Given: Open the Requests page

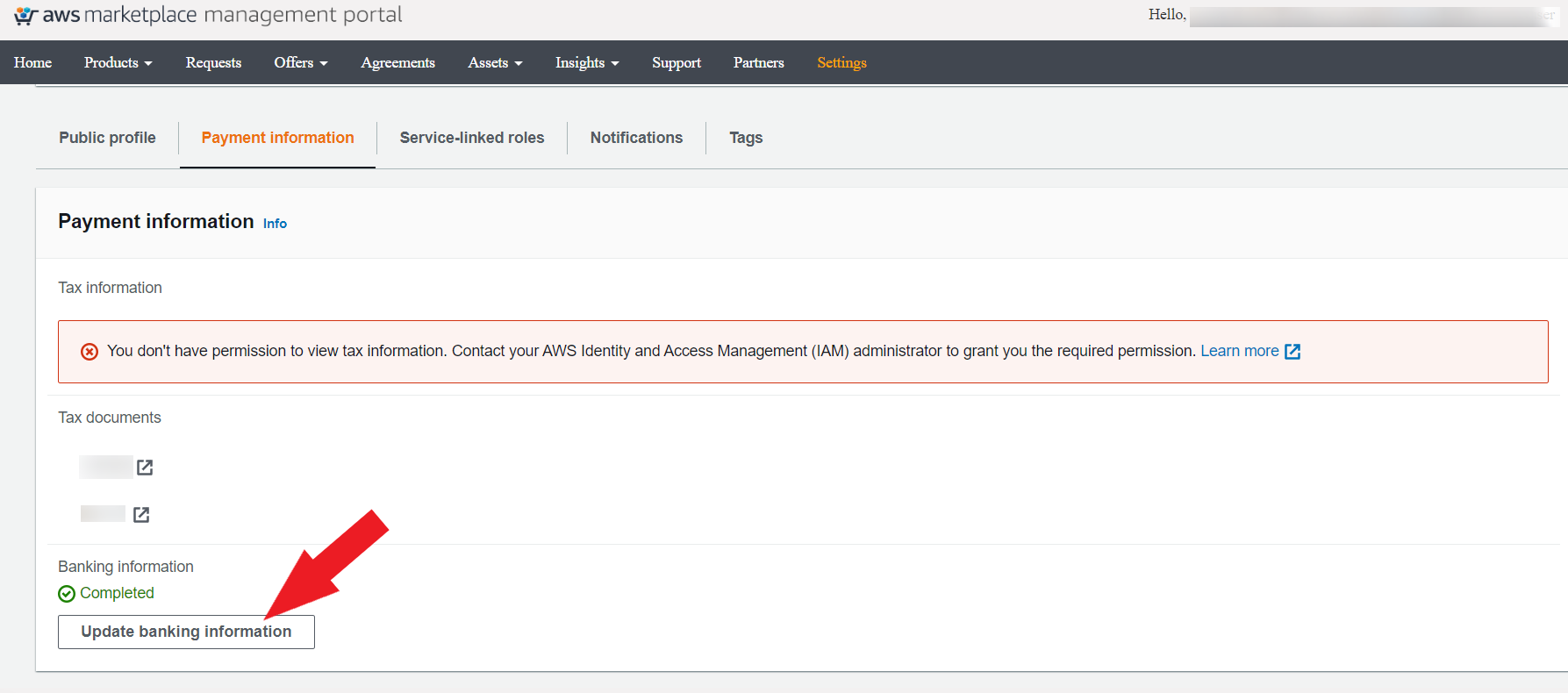Looking at the screenshot, I should pos(213,62).
